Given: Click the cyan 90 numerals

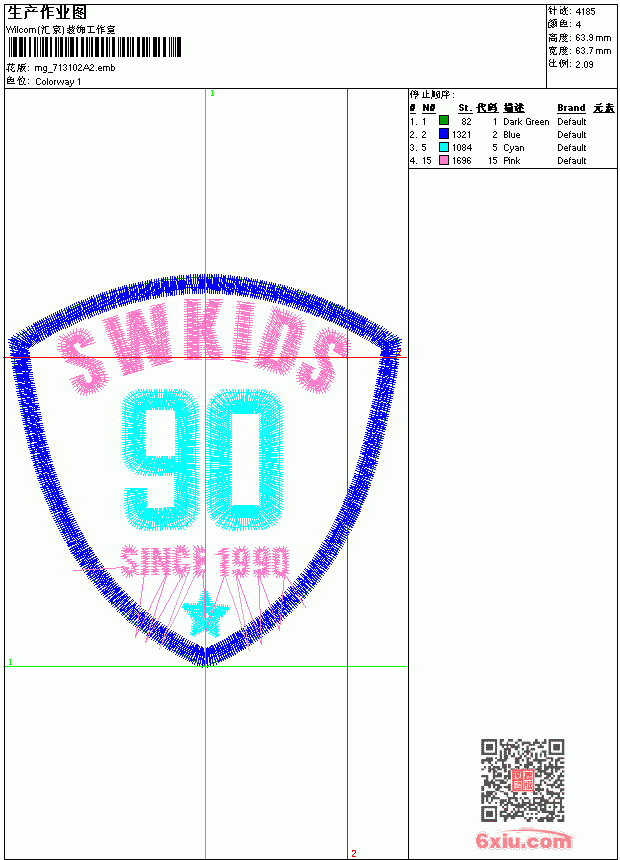Looking at the screenshot, I should (x=202, y=460).
